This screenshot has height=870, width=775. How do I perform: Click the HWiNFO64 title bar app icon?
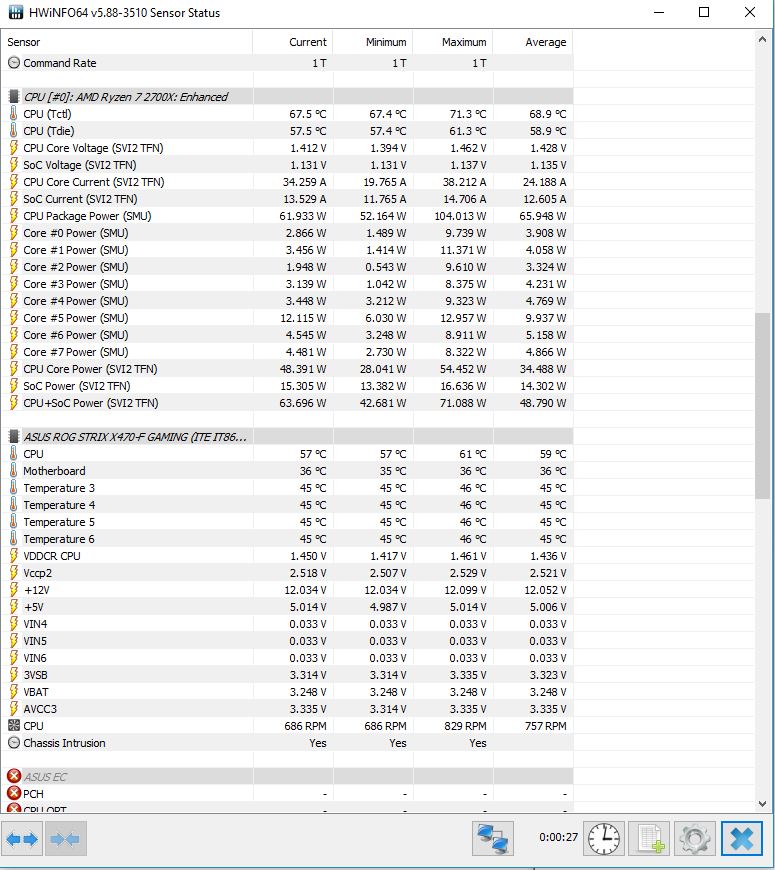[16, 12]
